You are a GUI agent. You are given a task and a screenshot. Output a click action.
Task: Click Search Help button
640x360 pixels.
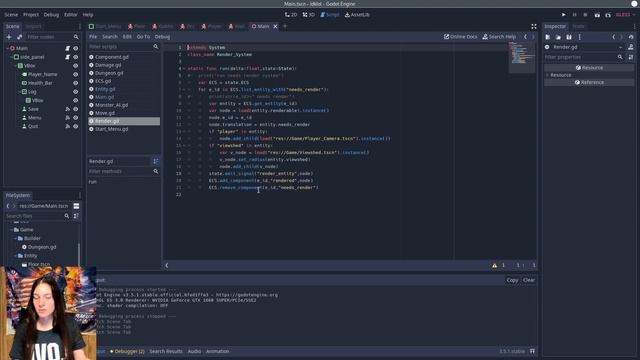(x=499, y=37)
